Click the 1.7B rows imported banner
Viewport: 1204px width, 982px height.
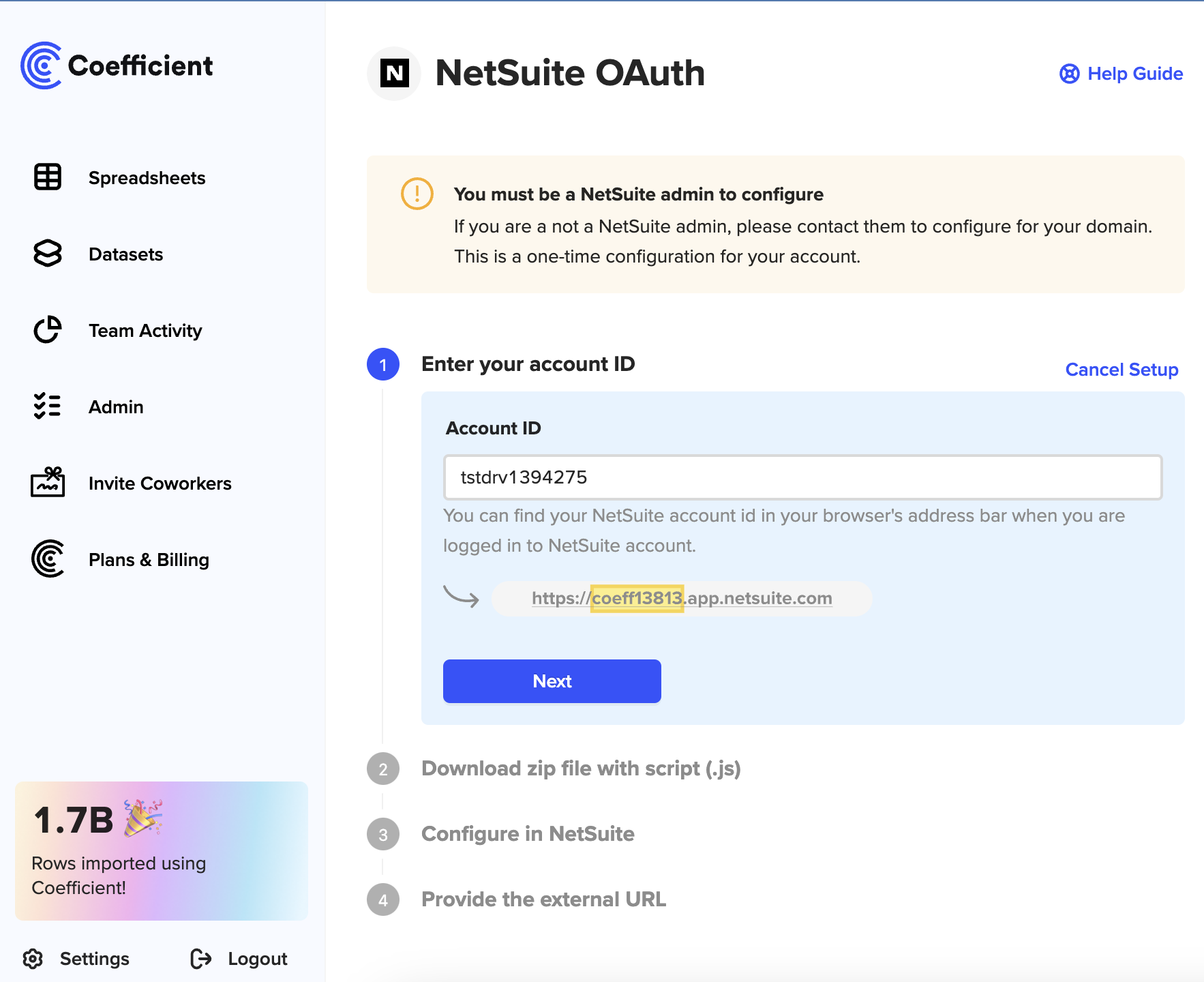coord(162,851)
